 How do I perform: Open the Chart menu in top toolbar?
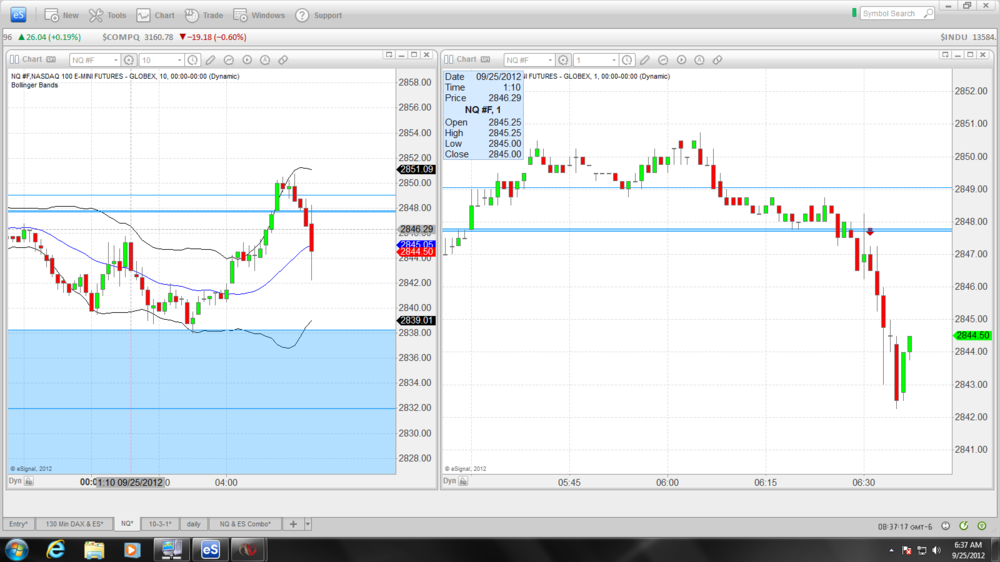[155, 15]
